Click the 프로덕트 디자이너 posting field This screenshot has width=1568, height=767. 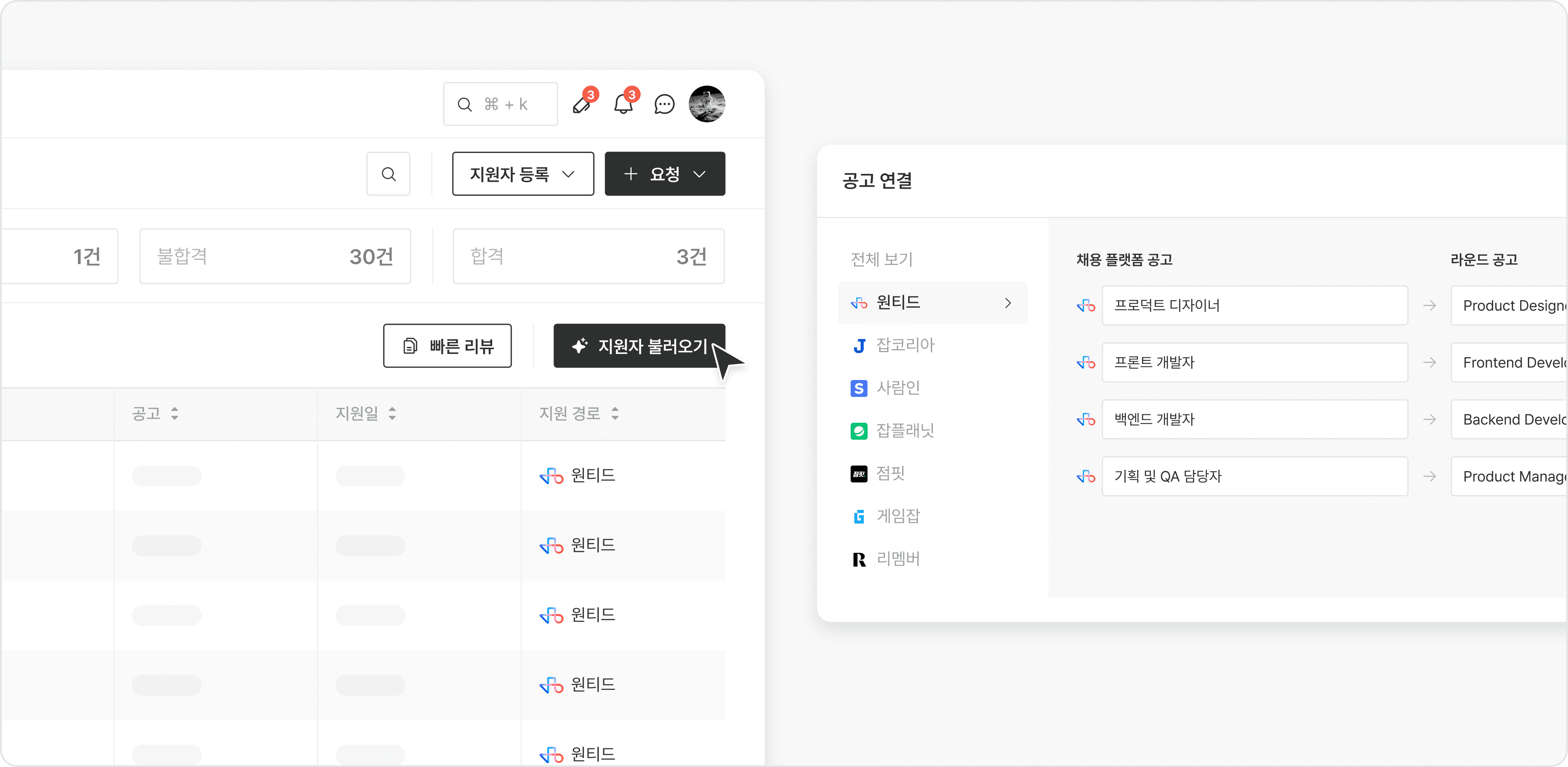[x=1254, y=305]
